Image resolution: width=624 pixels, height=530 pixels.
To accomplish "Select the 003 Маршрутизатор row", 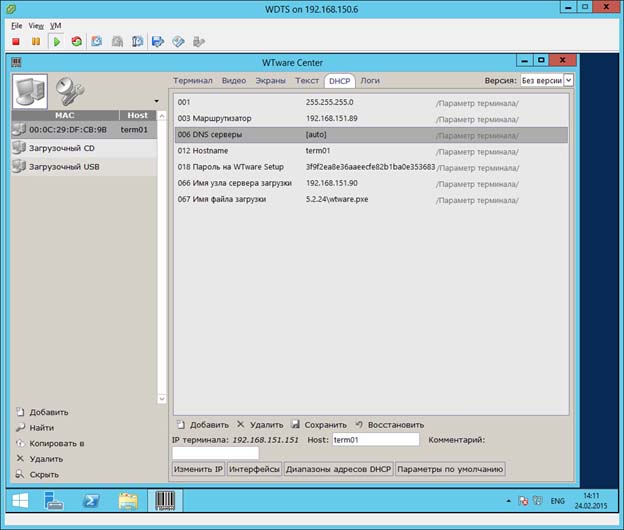I will pyautogui.click(x=370, y=118).
